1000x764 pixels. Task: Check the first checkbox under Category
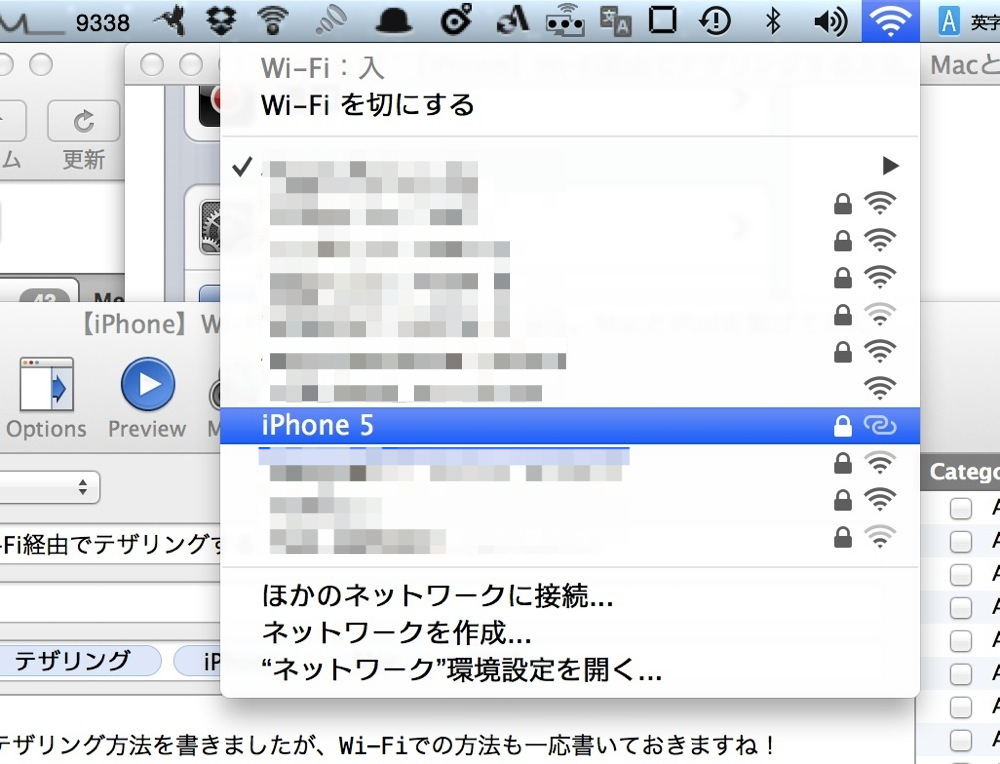point(960,508)
